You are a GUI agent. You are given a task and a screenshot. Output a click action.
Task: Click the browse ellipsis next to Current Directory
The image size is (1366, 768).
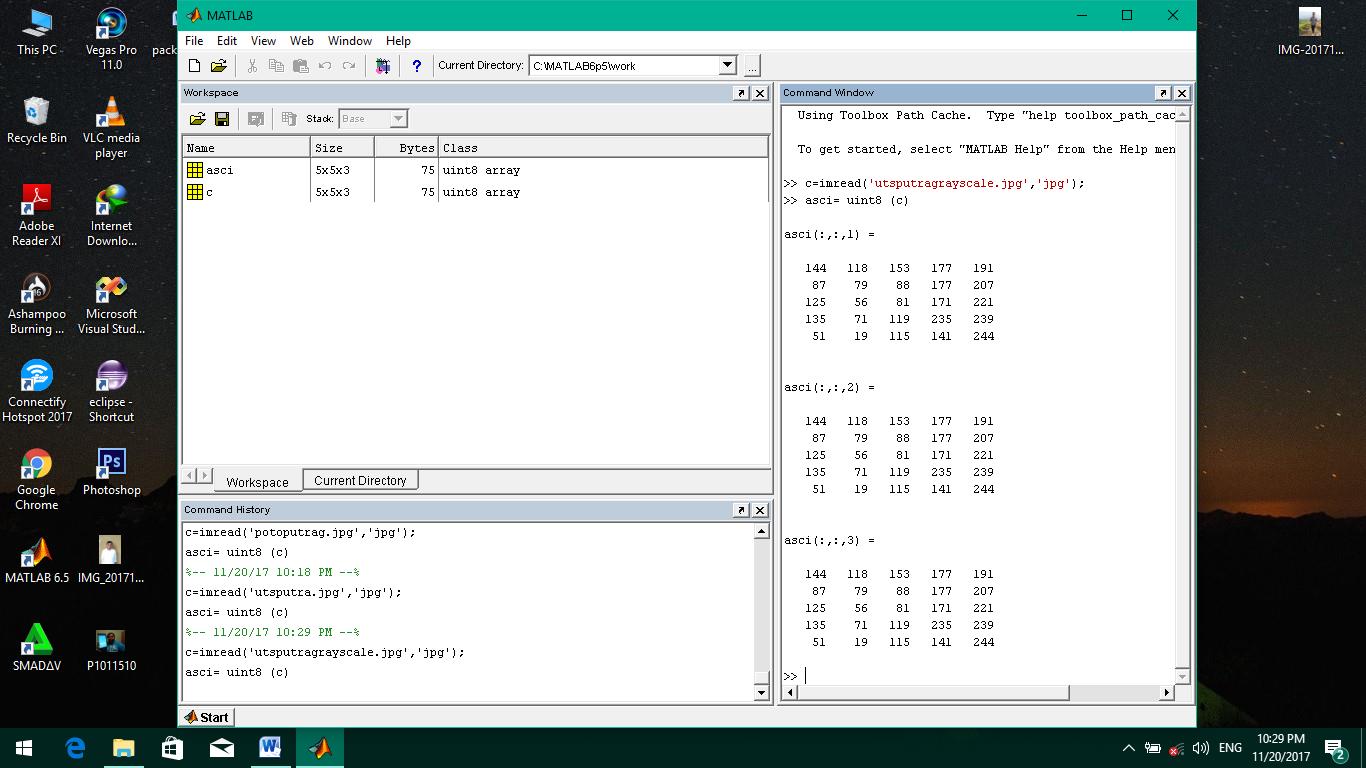pyautogui.click(x=751, y=65)
